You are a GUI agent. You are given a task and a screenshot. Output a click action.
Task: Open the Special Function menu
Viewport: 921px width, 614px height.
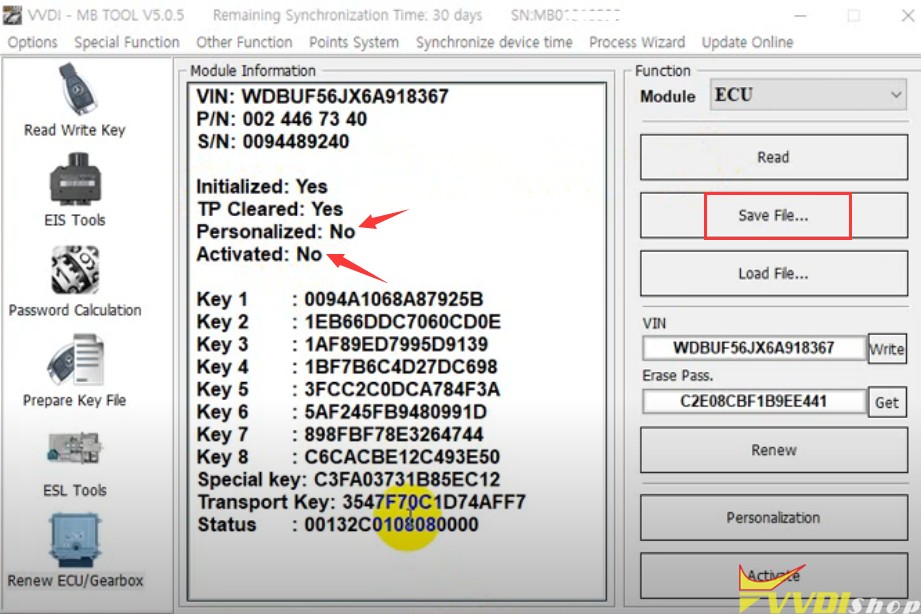(127, 42)
